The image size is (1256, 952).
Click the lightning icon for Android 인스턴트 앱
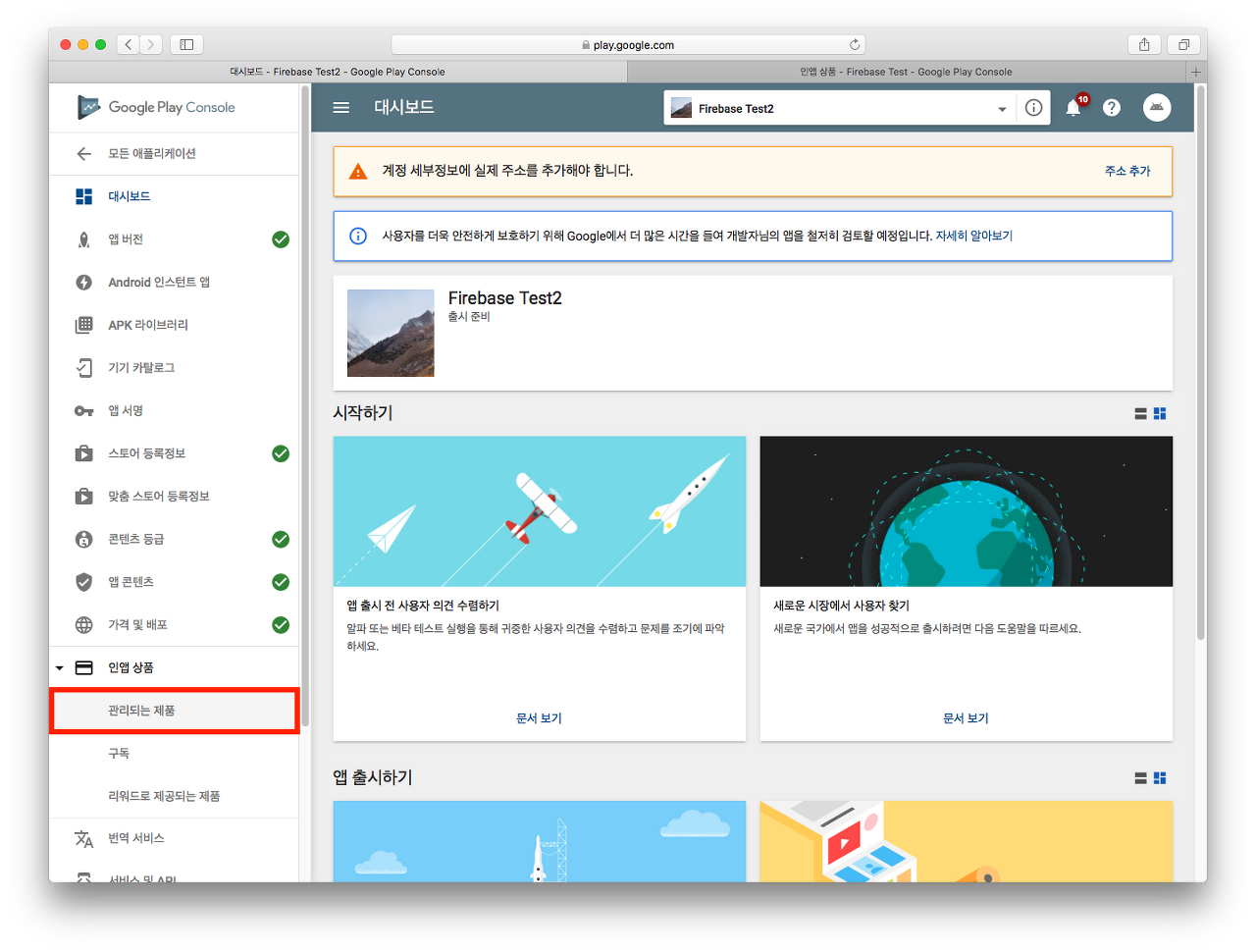click(x=84, y=283)
